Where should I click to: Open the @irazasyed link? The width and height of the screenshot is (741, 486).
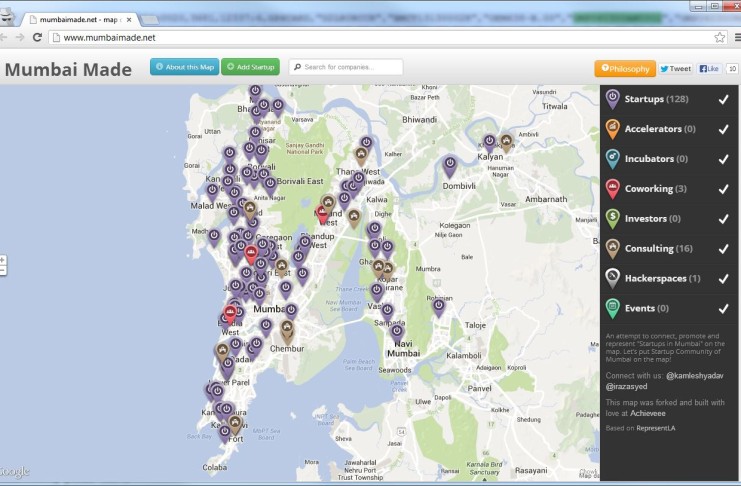tap(627, 386)
